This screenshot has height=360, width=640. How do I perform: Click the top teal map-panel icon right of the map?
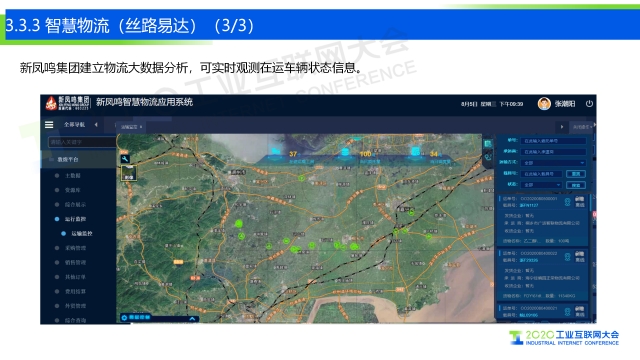(x=487, y=144)
